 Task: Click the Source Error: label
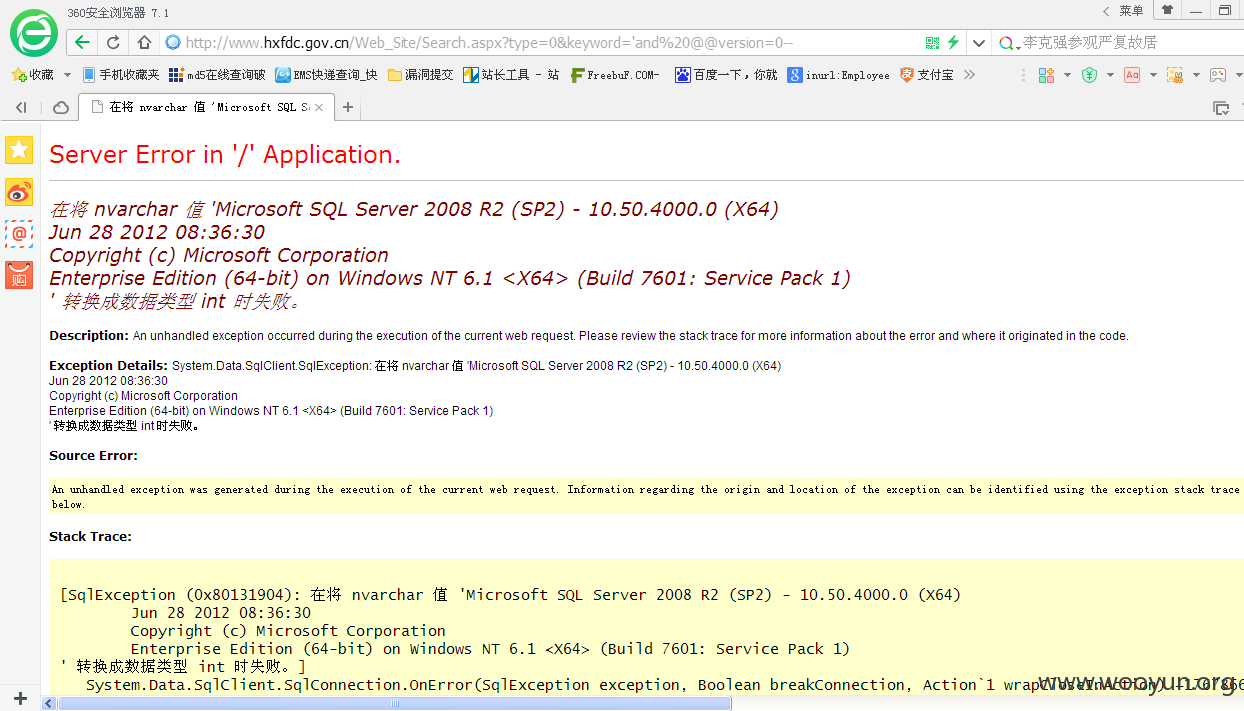coord(94,456)
